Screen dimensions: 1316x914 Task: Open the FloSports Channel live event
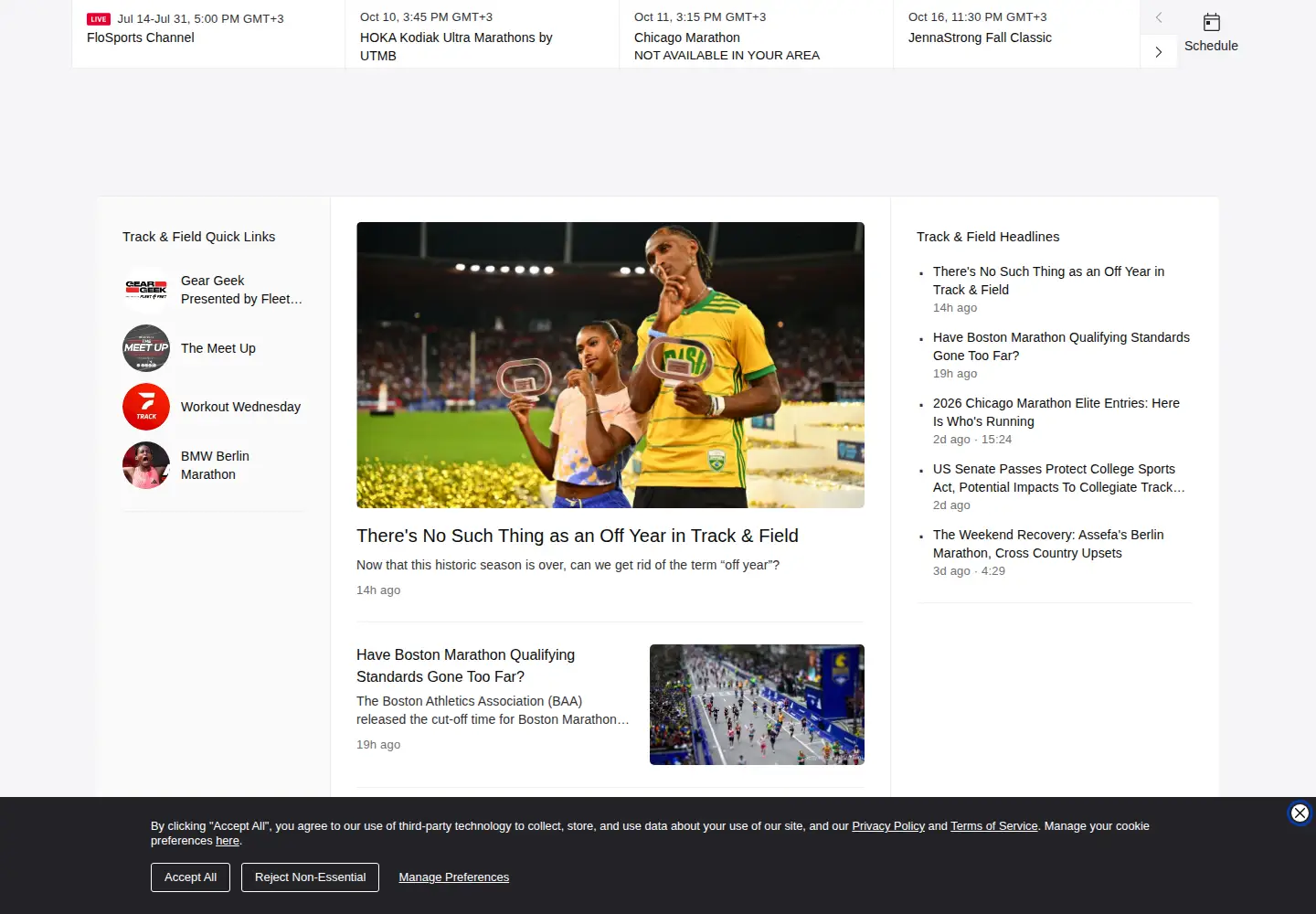[x=208, y=34]
